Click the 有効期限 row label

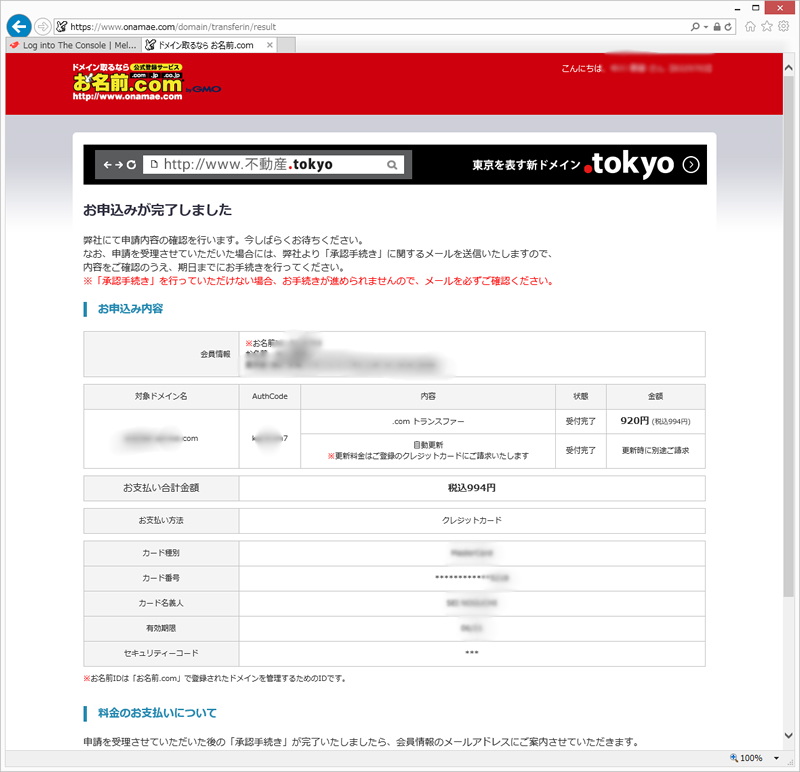pos(161,628)
